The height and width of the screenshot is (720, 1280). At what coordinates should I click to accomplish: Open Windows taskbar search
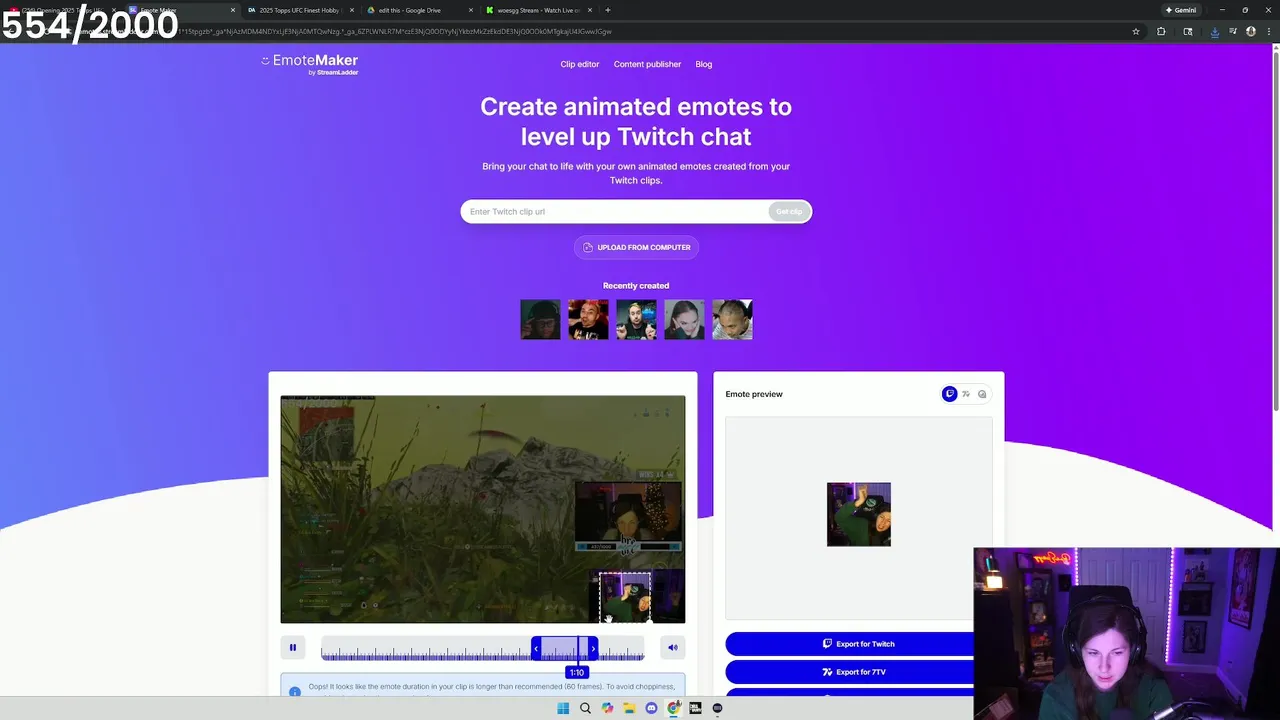coord(585,708)
